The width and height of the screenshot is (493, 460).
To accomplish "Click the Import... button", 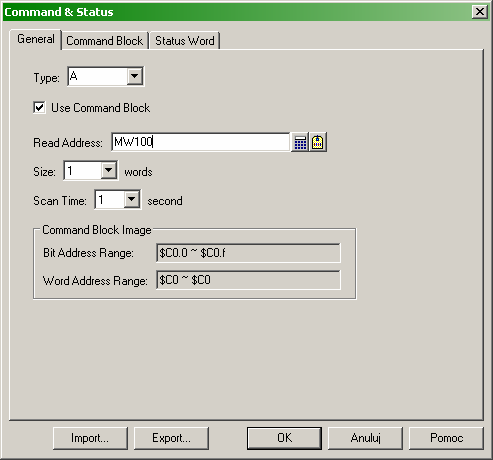I will coord(90,438).
